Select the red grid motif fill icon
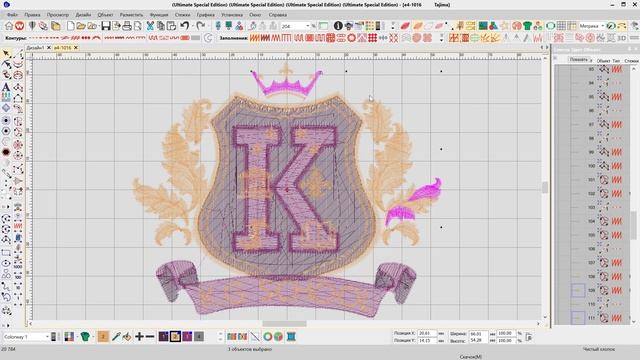 click(x=372, y=38)
